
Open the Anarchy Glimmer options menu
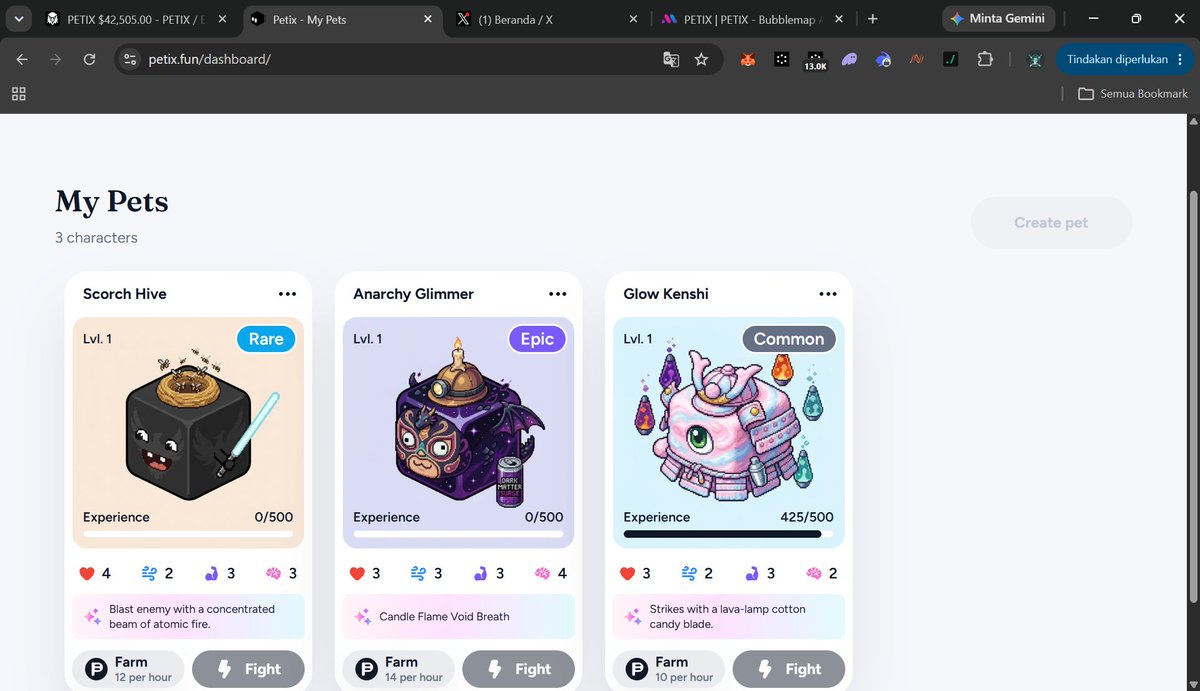(558, 294)
